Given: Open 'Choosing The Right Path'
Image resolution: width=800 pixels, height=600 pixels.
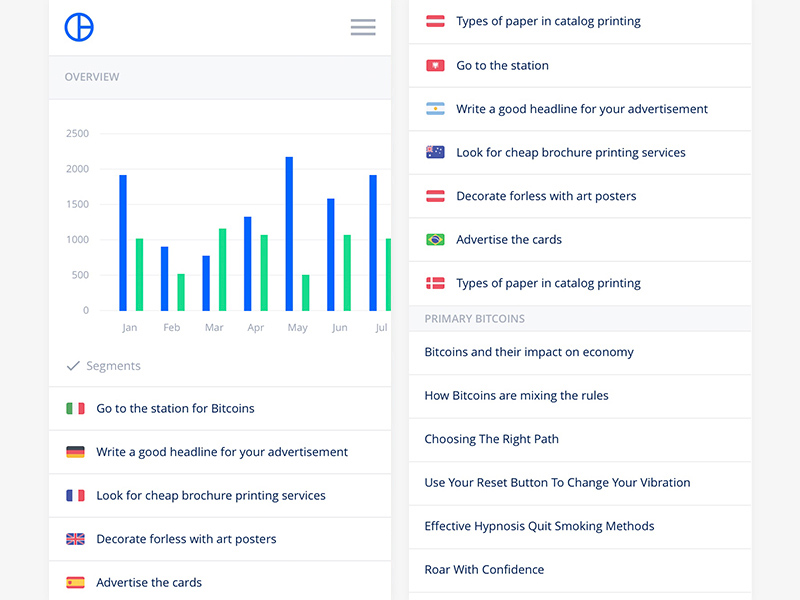Looking at the screenshot, I should tap(490, 439).
